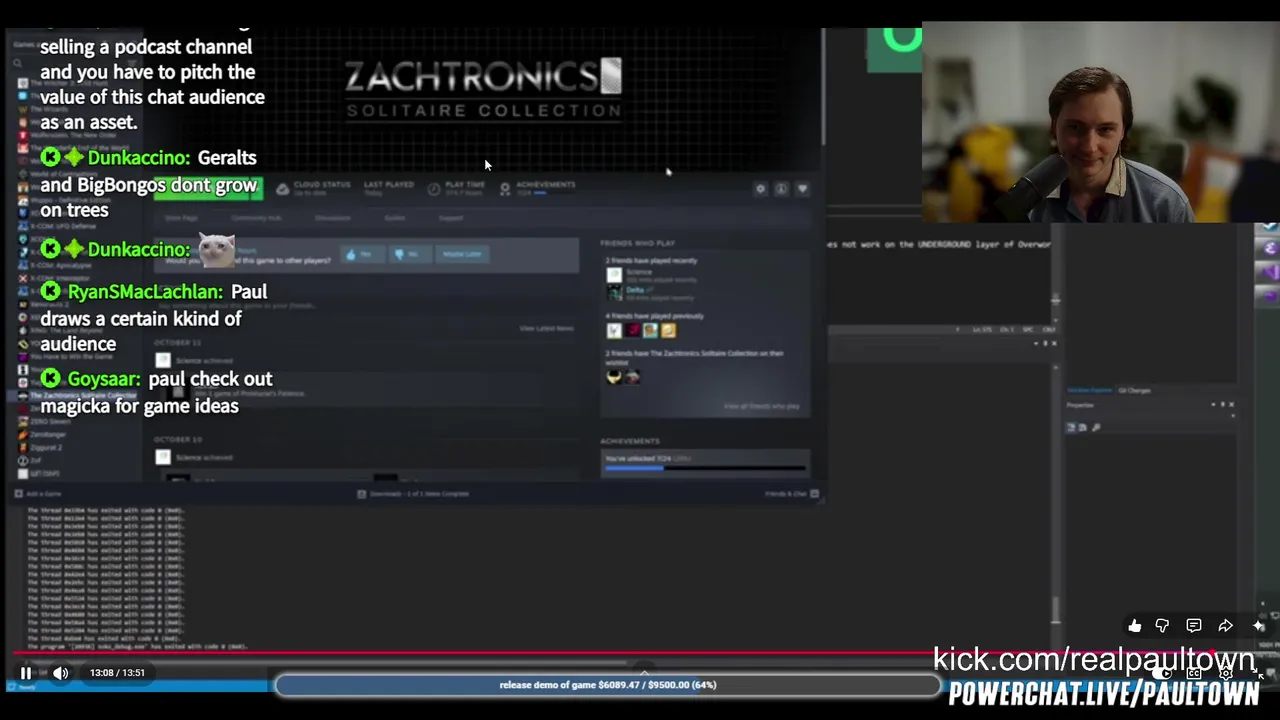Mute the video with the speaker icon

(x=61, y=673)
